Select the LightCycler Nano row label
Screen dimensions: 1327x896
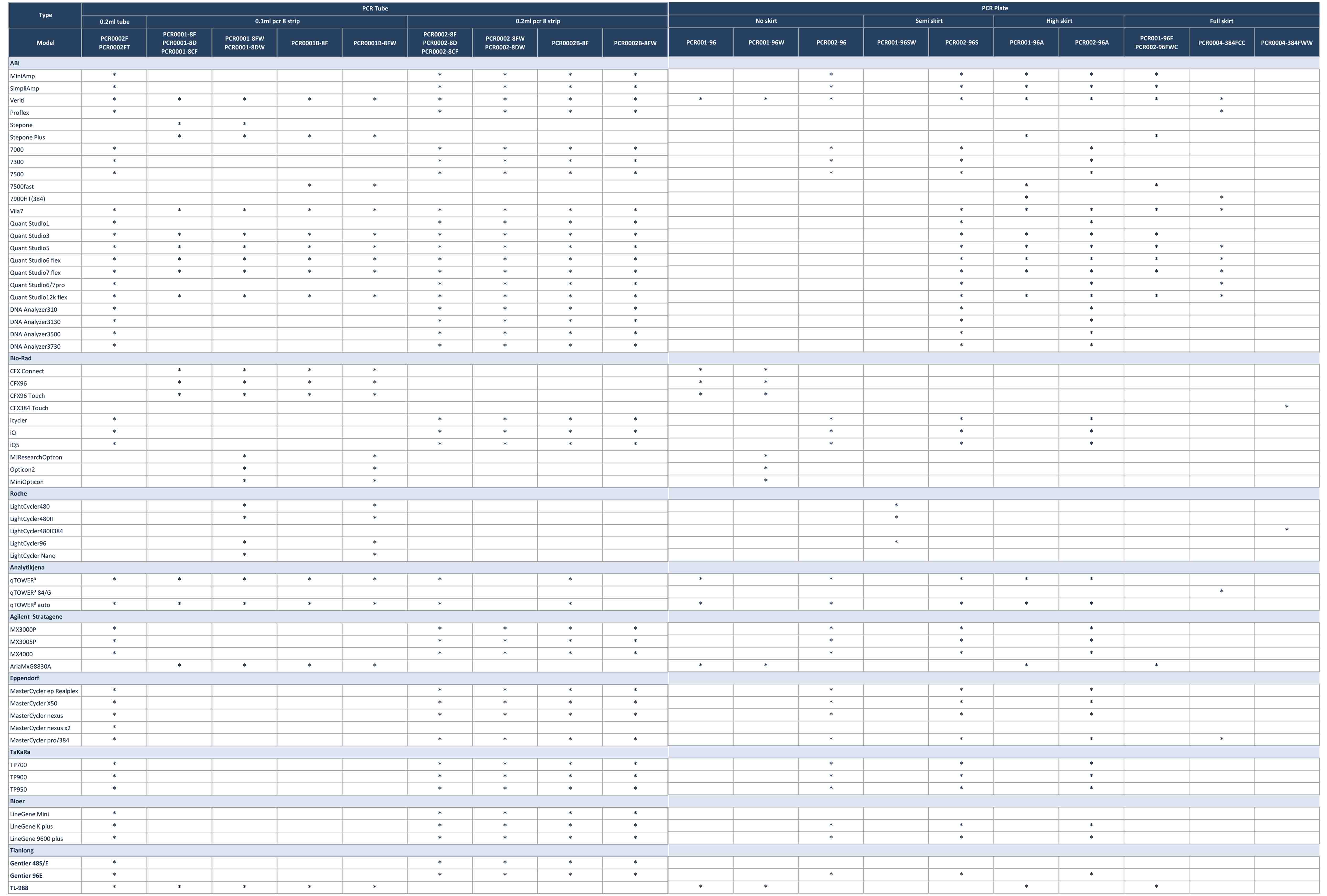[x=33, y=556]
